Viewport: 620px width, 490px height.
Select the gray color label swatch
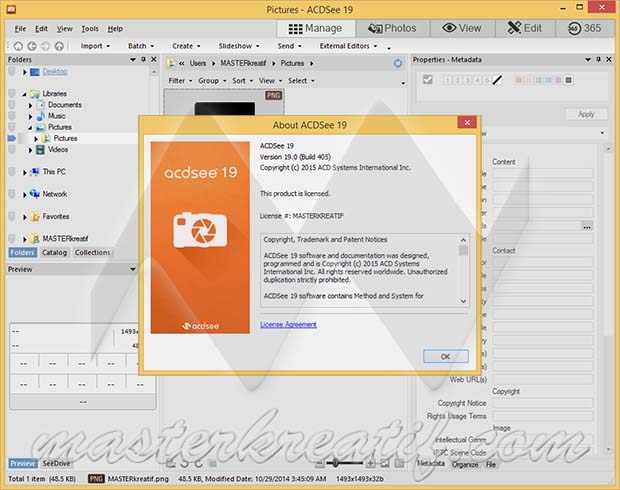coord(568,80)
